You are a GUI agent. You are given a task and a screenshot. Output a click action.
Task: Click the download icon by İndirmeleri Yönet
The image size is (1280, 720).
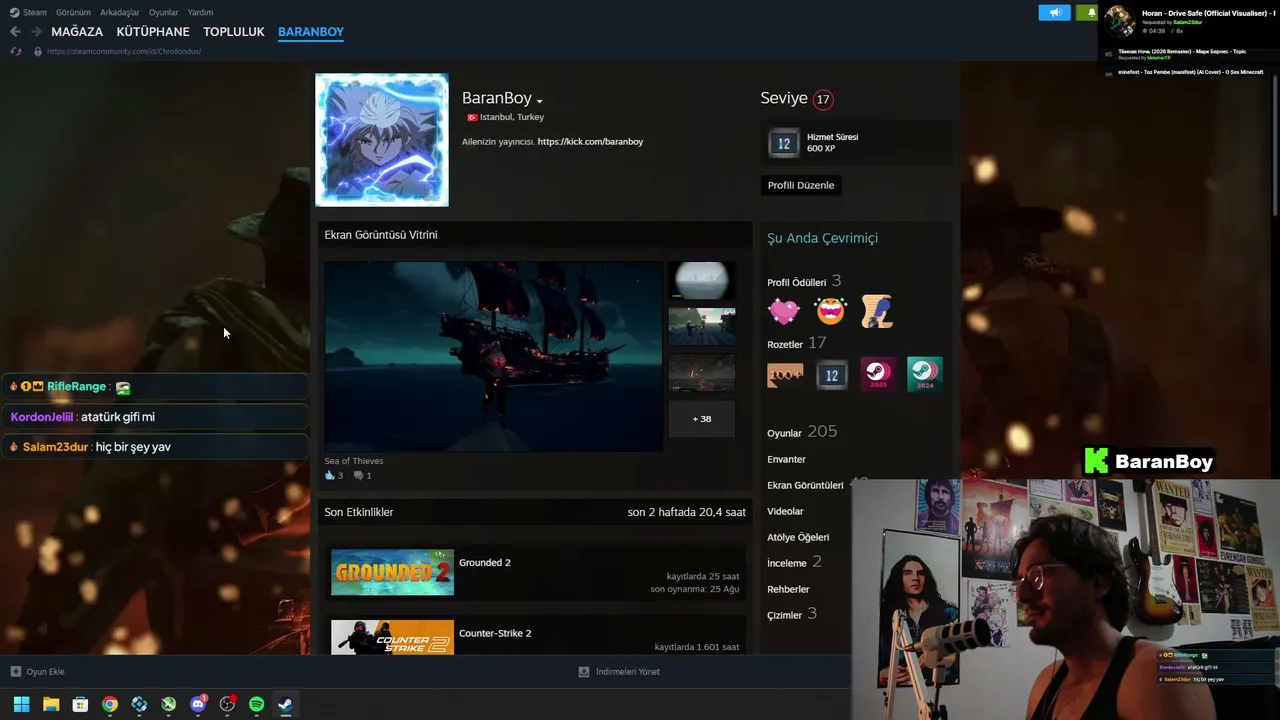point(584,672)
